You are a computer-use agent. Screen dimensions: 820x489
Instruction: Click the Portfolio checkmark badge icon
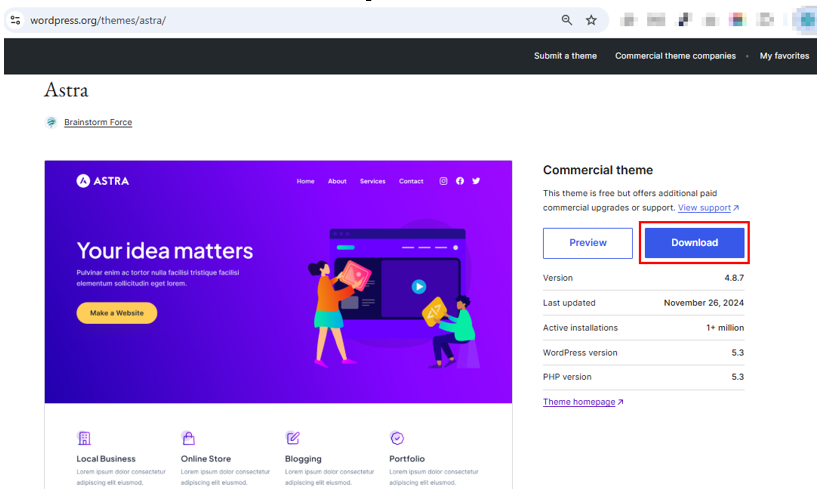(397, 438)
